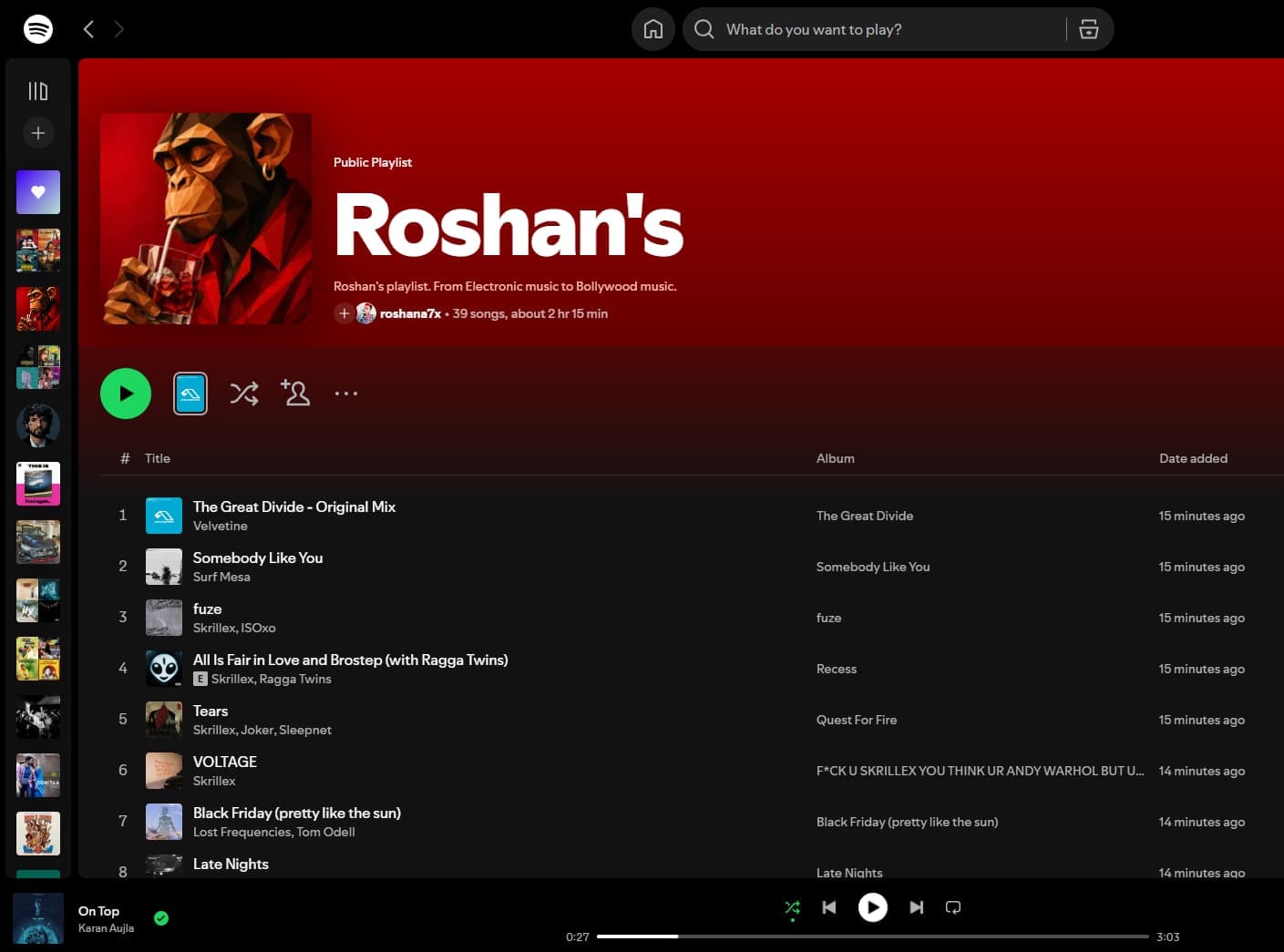Image resolution: width=1284 pixels, height=952 pixels.
Task: Click the Late Nights track title
Action: [231, 864]
